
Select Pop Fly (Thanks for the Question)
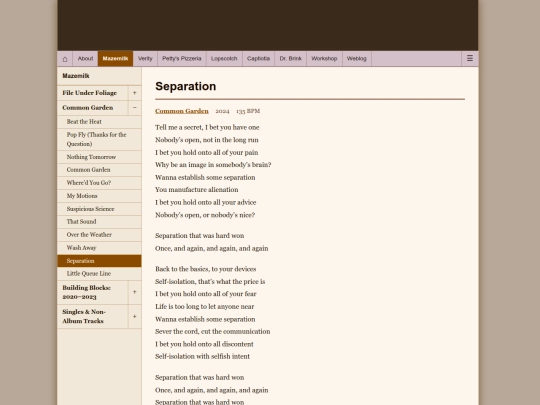99,139
